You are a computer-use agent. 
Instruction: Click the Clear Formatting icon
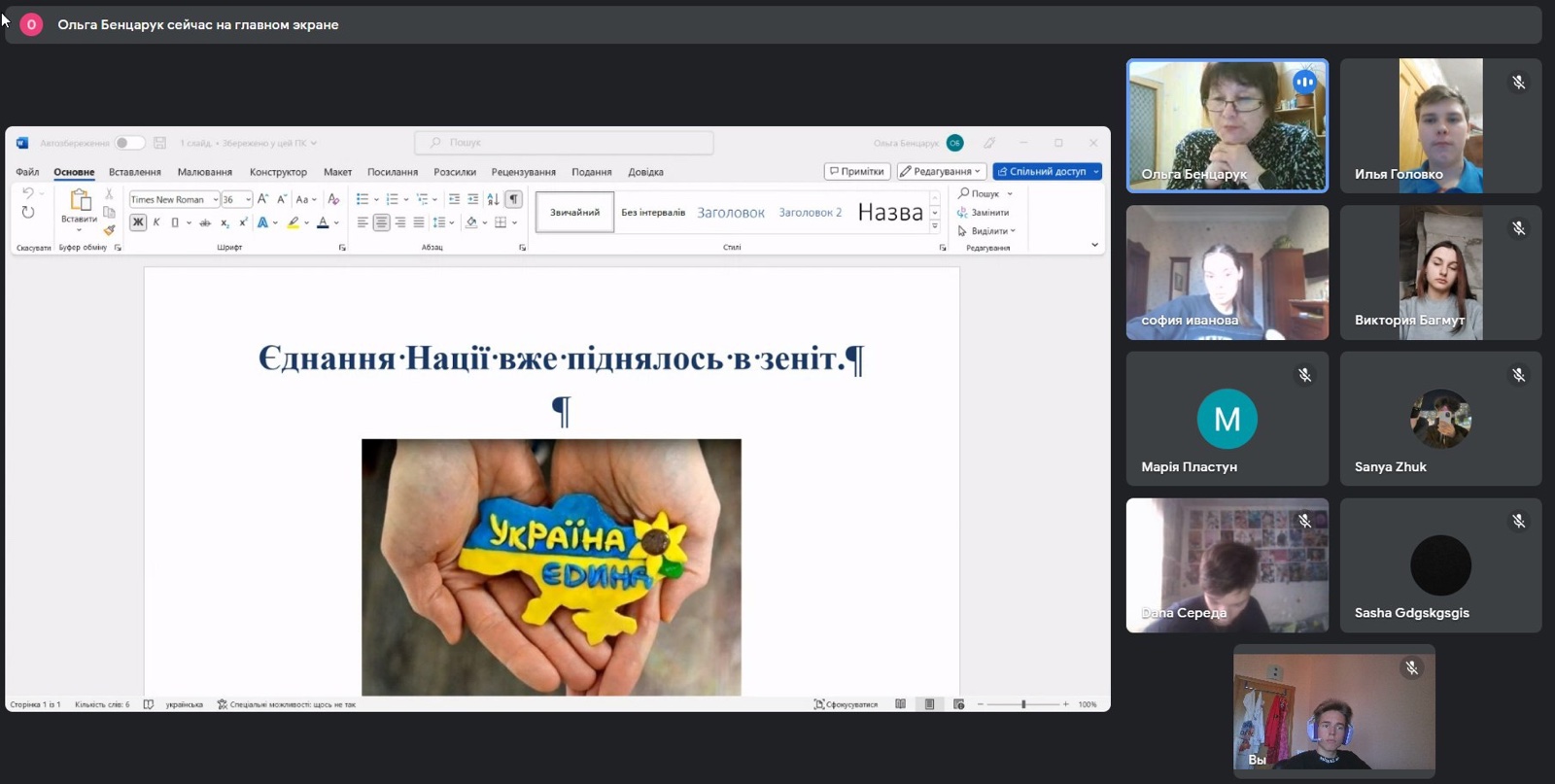click(333, 199)
